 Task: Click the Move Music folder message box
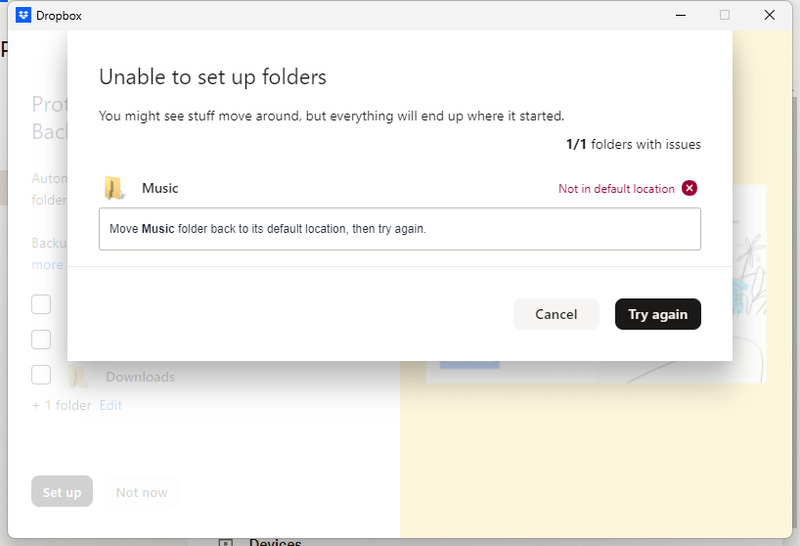pos(399,229)
